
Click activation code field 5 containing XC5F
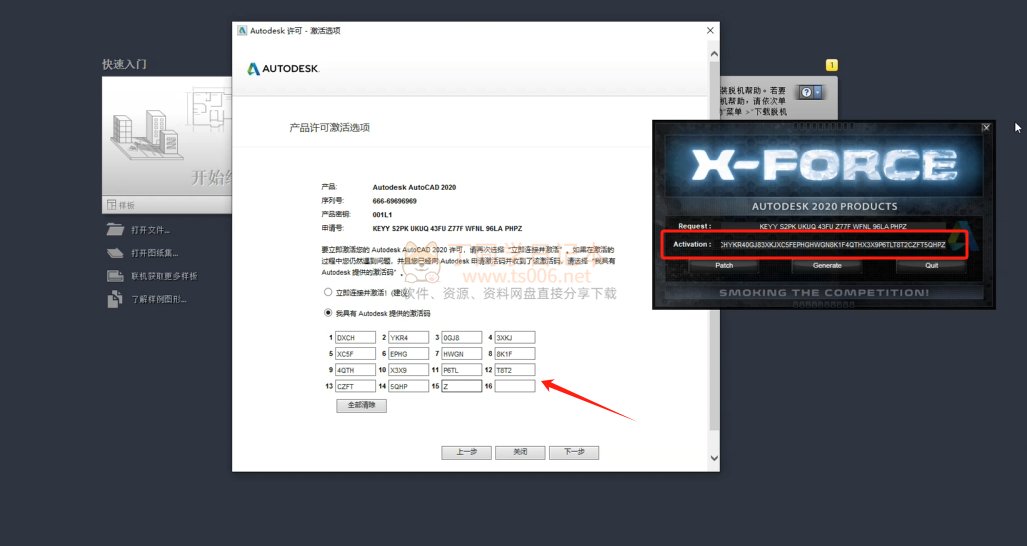(356, 354)
